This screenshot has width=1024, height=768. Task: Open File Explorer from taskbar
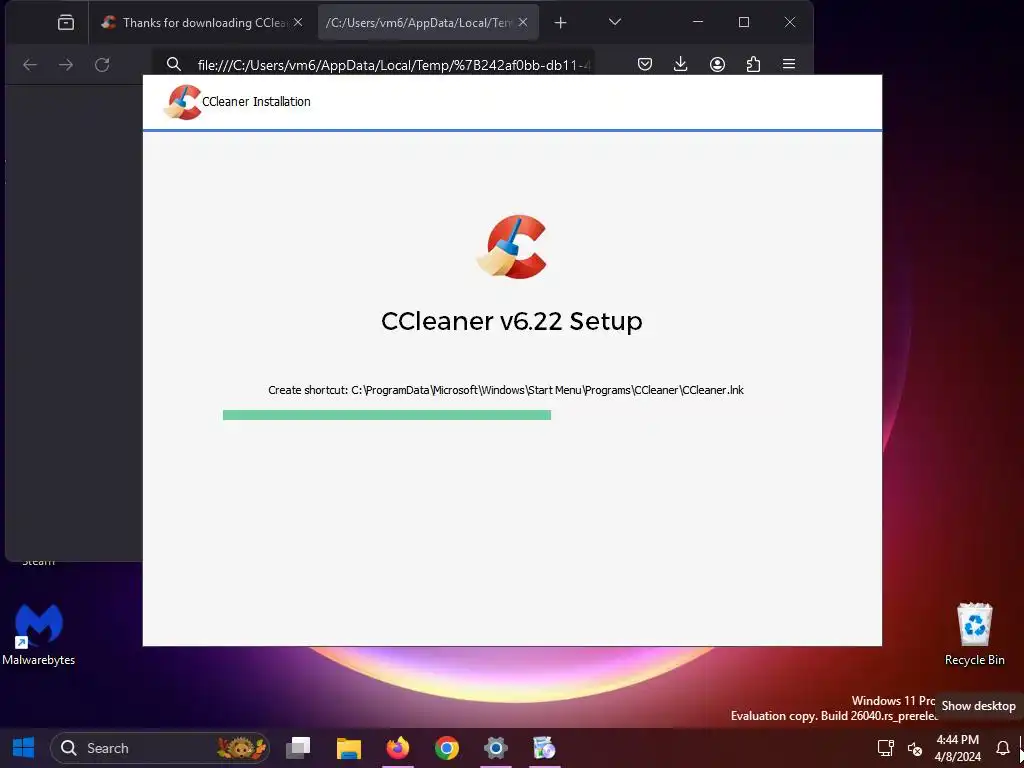coord(349,748)
